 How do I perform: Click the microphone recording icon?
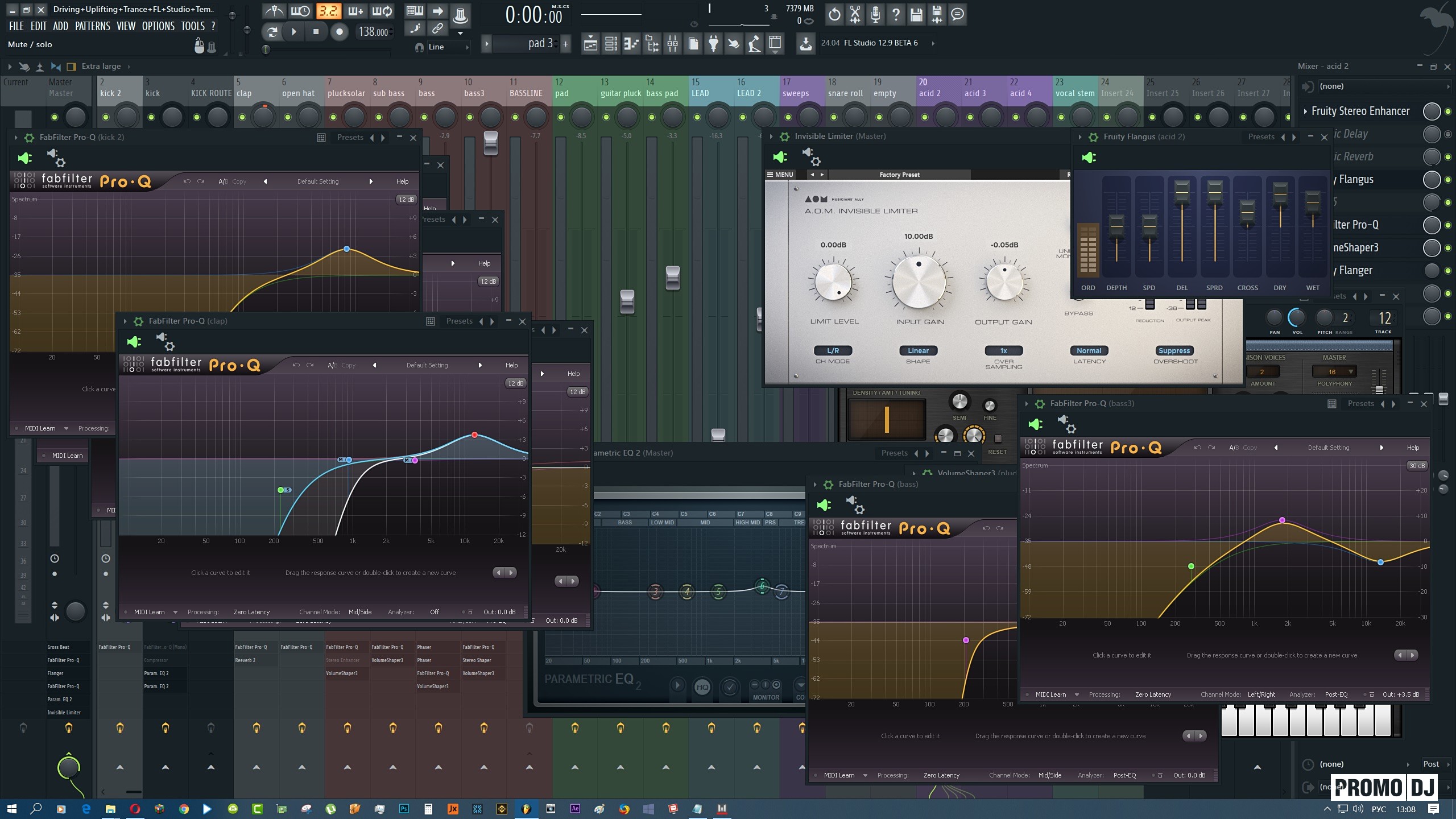(x=875, y=14)
